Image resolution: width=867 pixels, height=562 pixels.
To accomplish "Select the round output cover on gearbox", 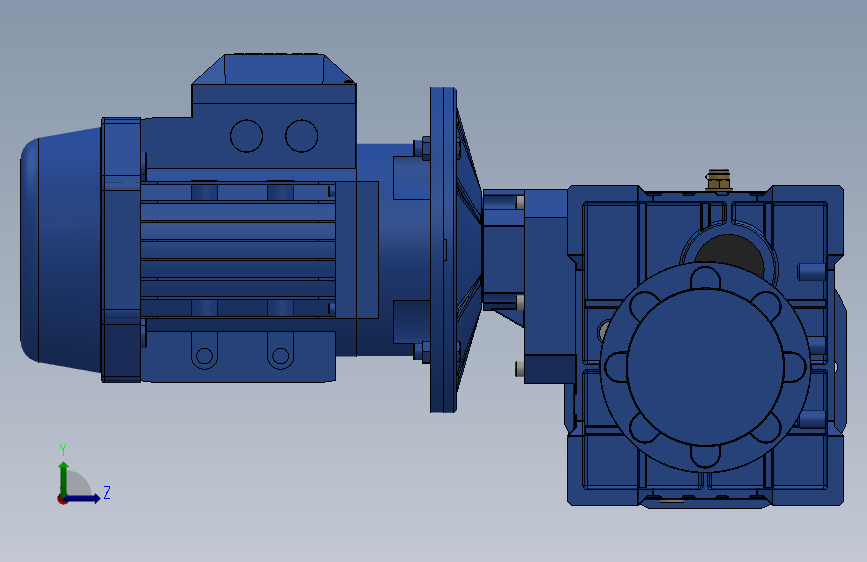I will point(705,367).
